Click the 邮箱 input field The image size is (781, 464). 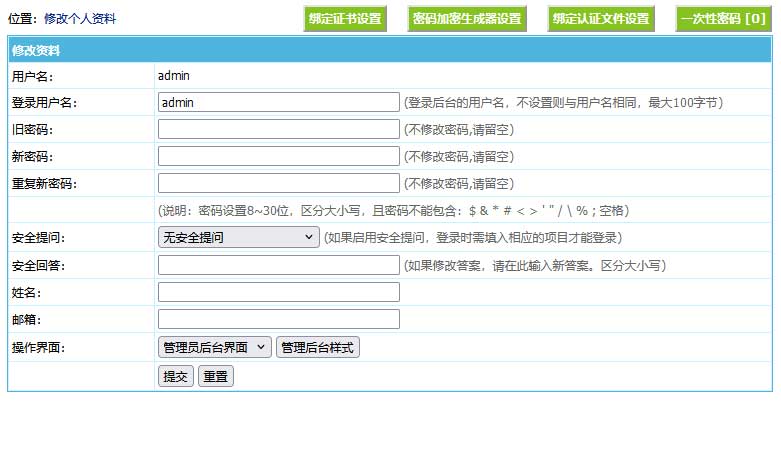point(278,319)
